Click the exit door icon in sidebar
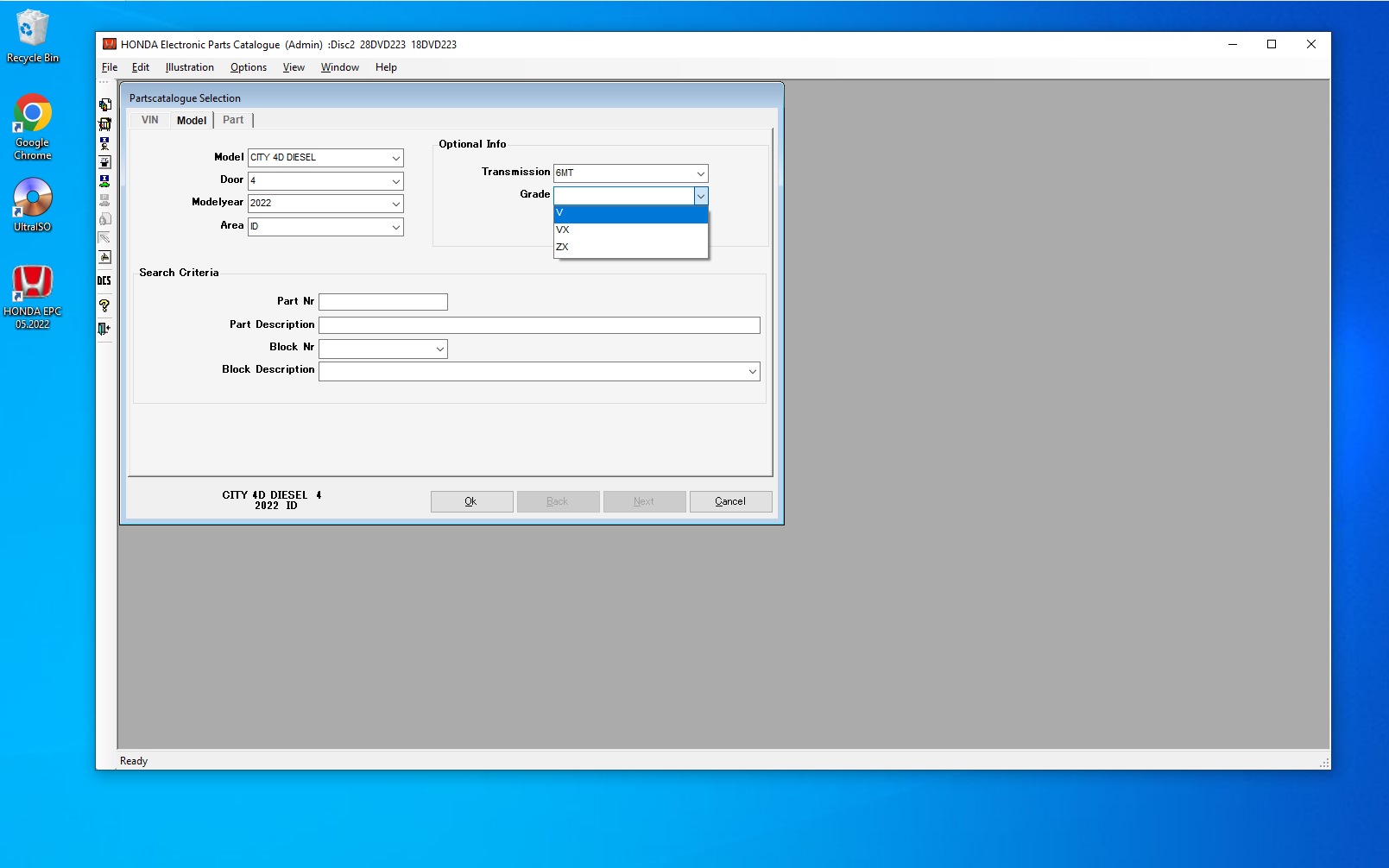Image resolution: width=1389 pixels, height=868 pixels. click(104, 329)
